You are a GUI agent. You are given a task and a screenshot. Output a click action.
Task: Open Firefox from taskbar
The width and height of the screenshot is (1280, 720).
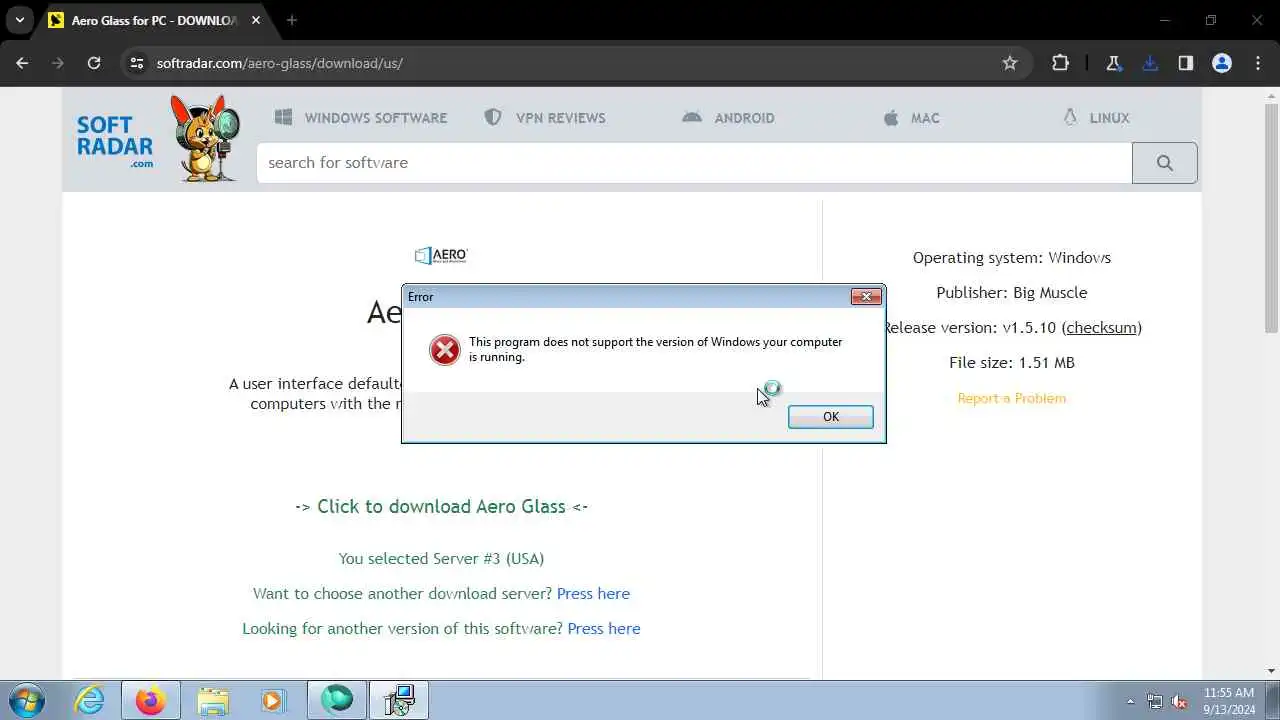pos(151,700)
